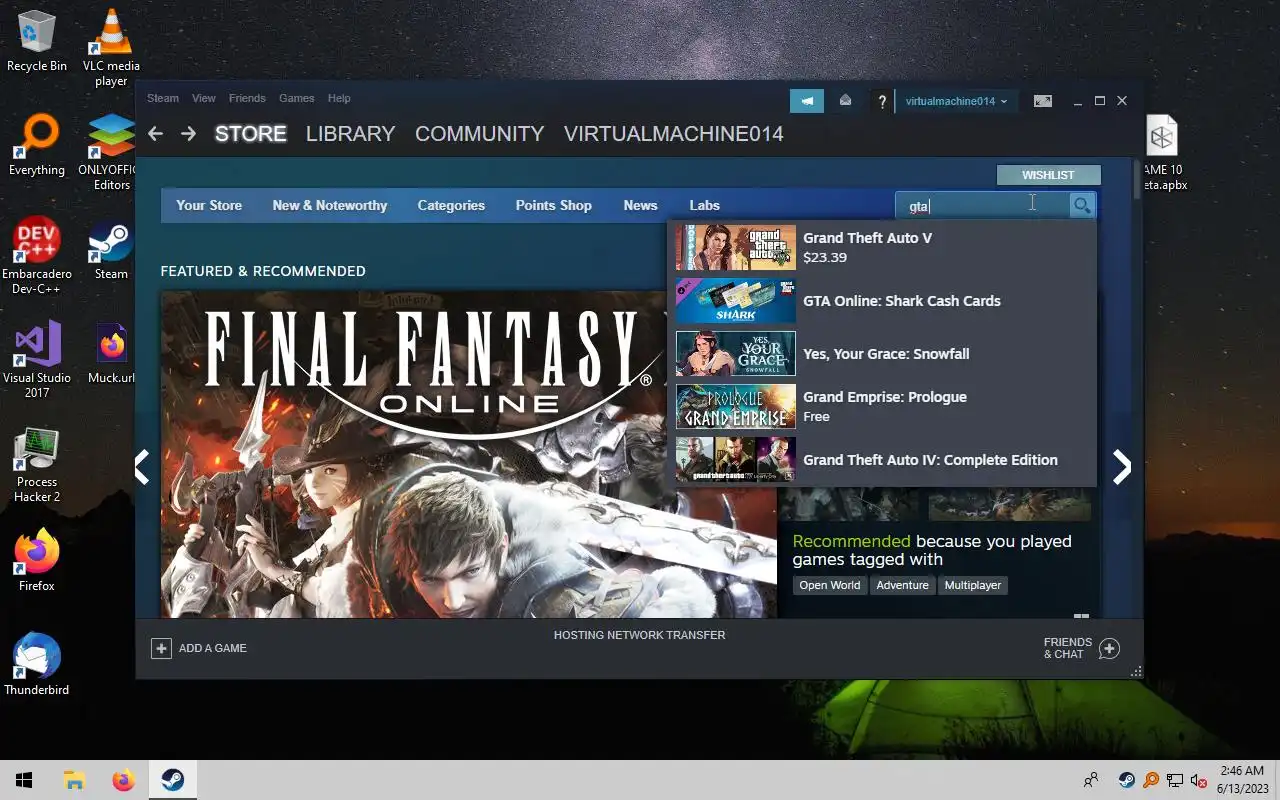1280x800 pixels.
Task: Click the Steam back navigation arrow
Action: pos(155,133)
